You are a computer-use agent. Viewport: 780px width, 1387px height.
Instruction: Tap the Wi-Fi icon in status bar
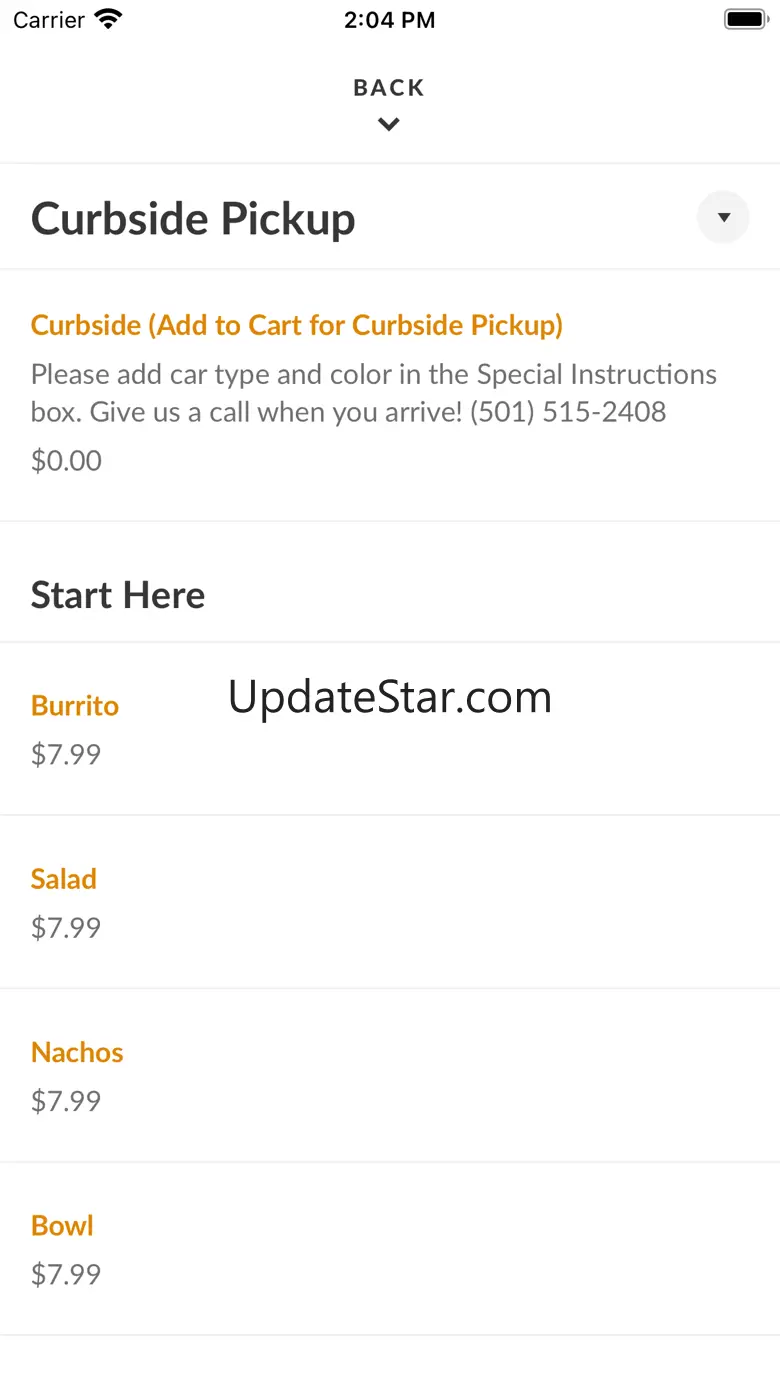coord(107,19)
